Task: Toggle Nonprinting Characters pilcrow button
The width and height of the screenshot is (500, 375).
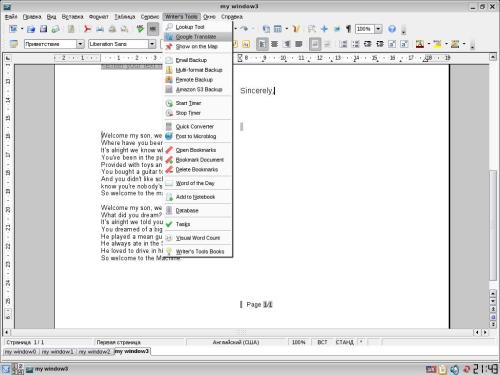Action: point(348,29)
